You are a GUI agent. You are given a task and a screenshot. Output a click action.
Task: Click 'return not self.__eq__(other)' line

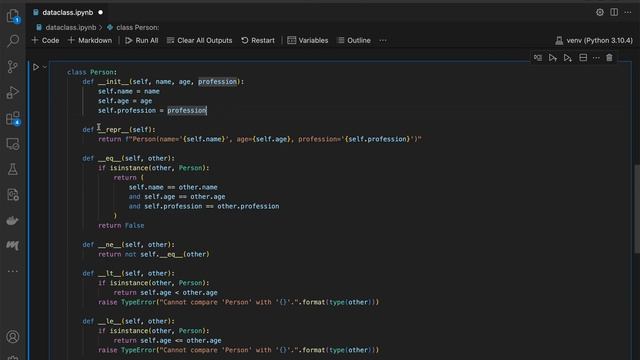click(154, 254)
